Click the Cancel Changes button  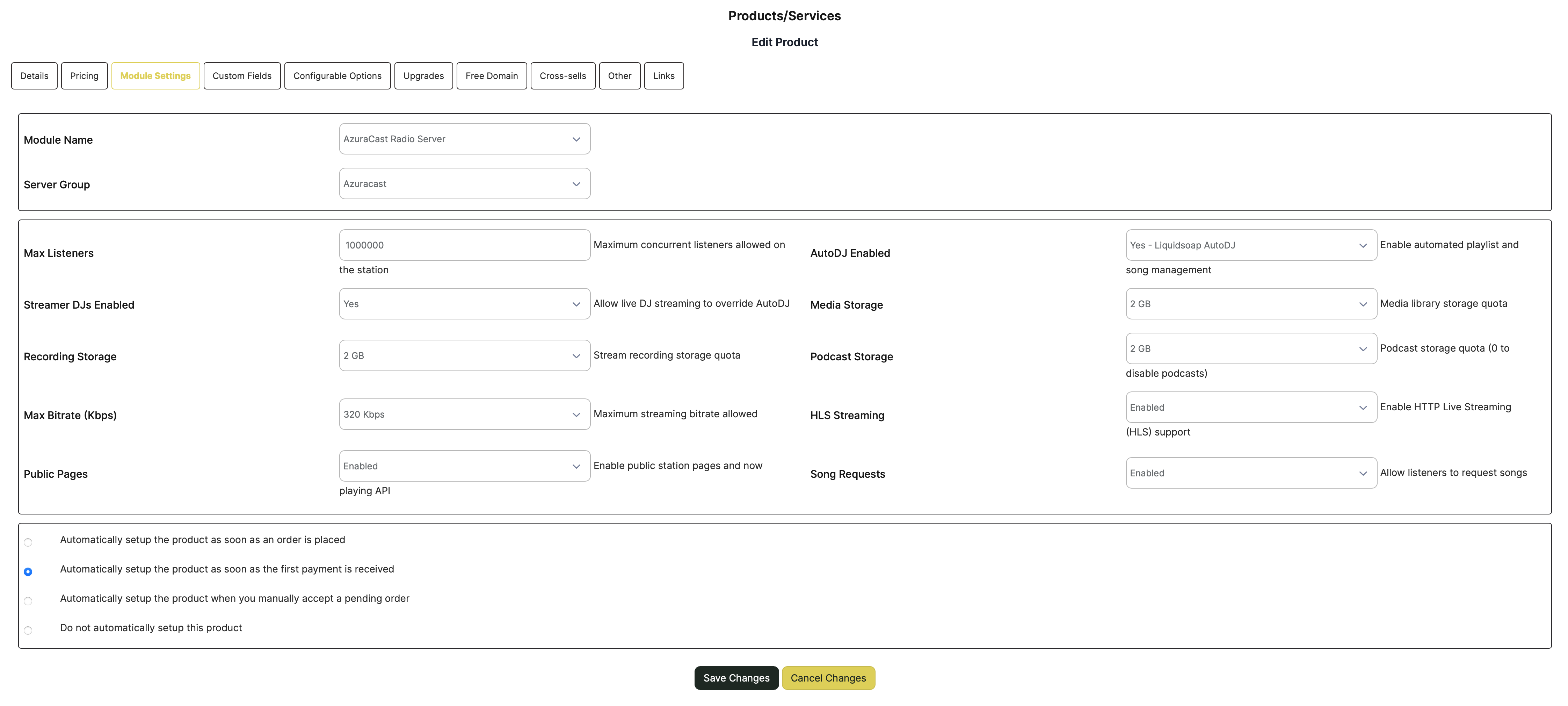coord(828,678)
